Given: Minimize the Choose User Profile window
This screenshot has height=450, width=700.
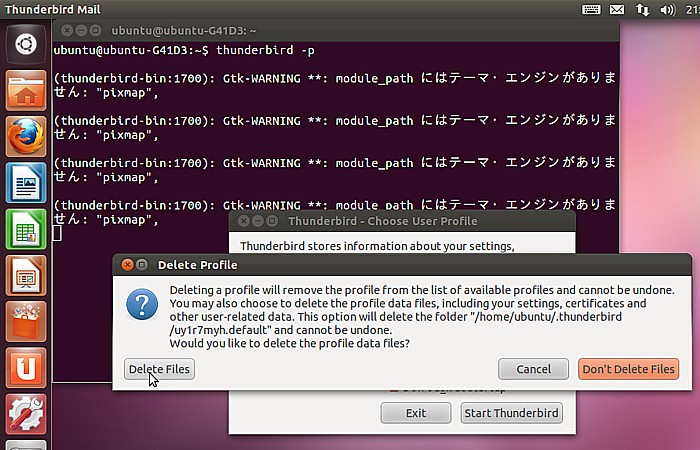Looking at the screenshot, I should pyautogui.click(x=258, y=221).
